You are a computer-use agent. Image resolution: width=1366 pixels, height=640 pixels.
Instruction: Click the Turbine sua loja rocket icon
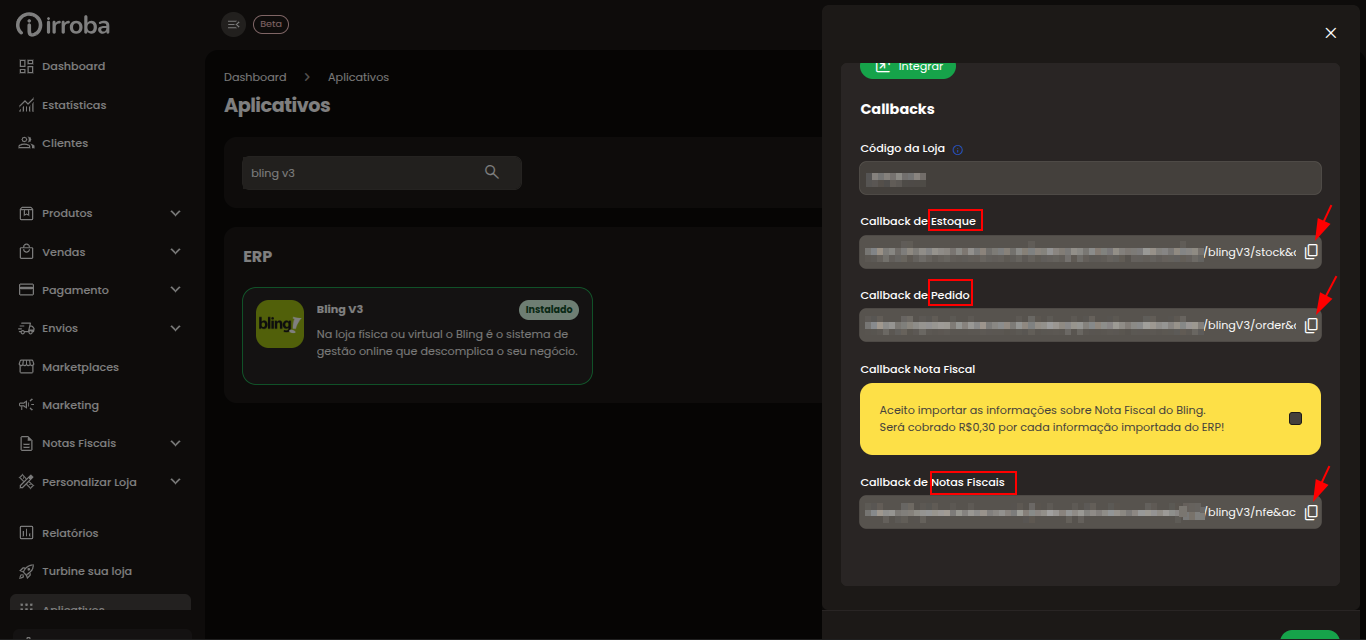27,571
